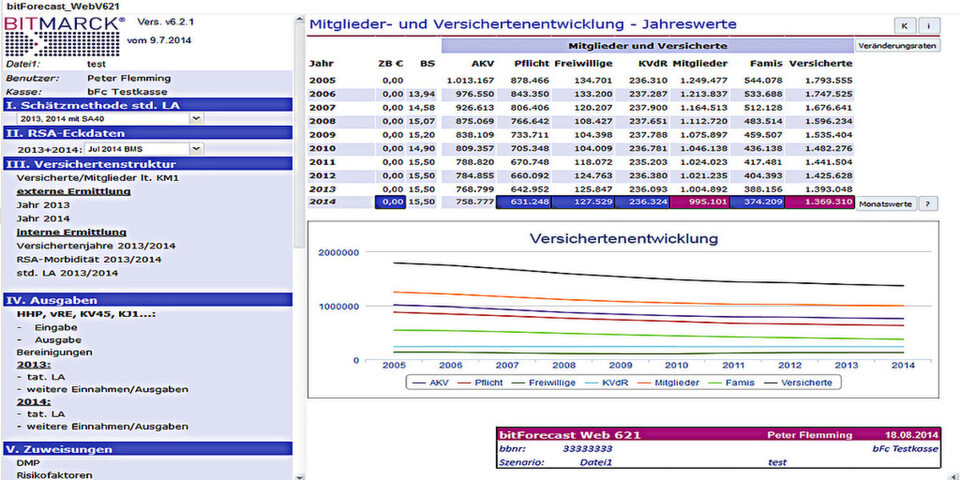Open section II. RSA-Eckdaten
This screenshot has height=480, width=960.
coord(148,133)
